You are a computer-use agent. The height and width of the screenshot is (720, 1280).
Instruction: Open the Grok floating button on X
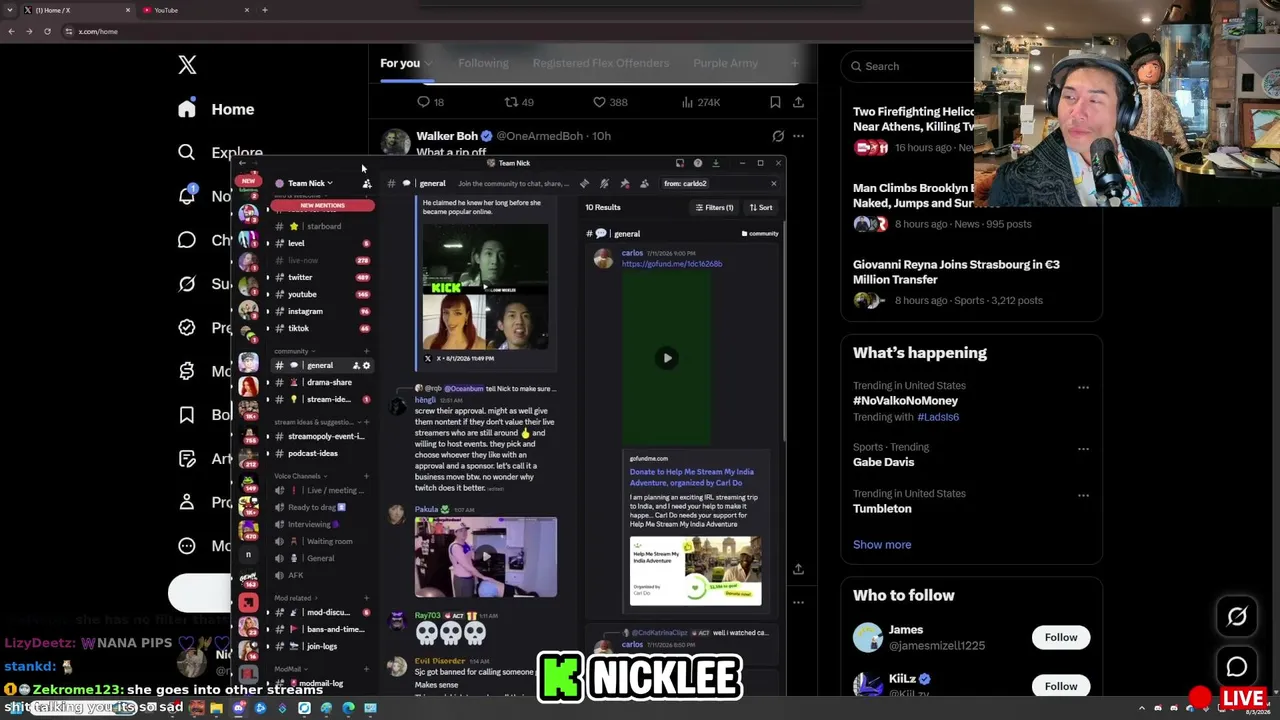pos(1237,617)
